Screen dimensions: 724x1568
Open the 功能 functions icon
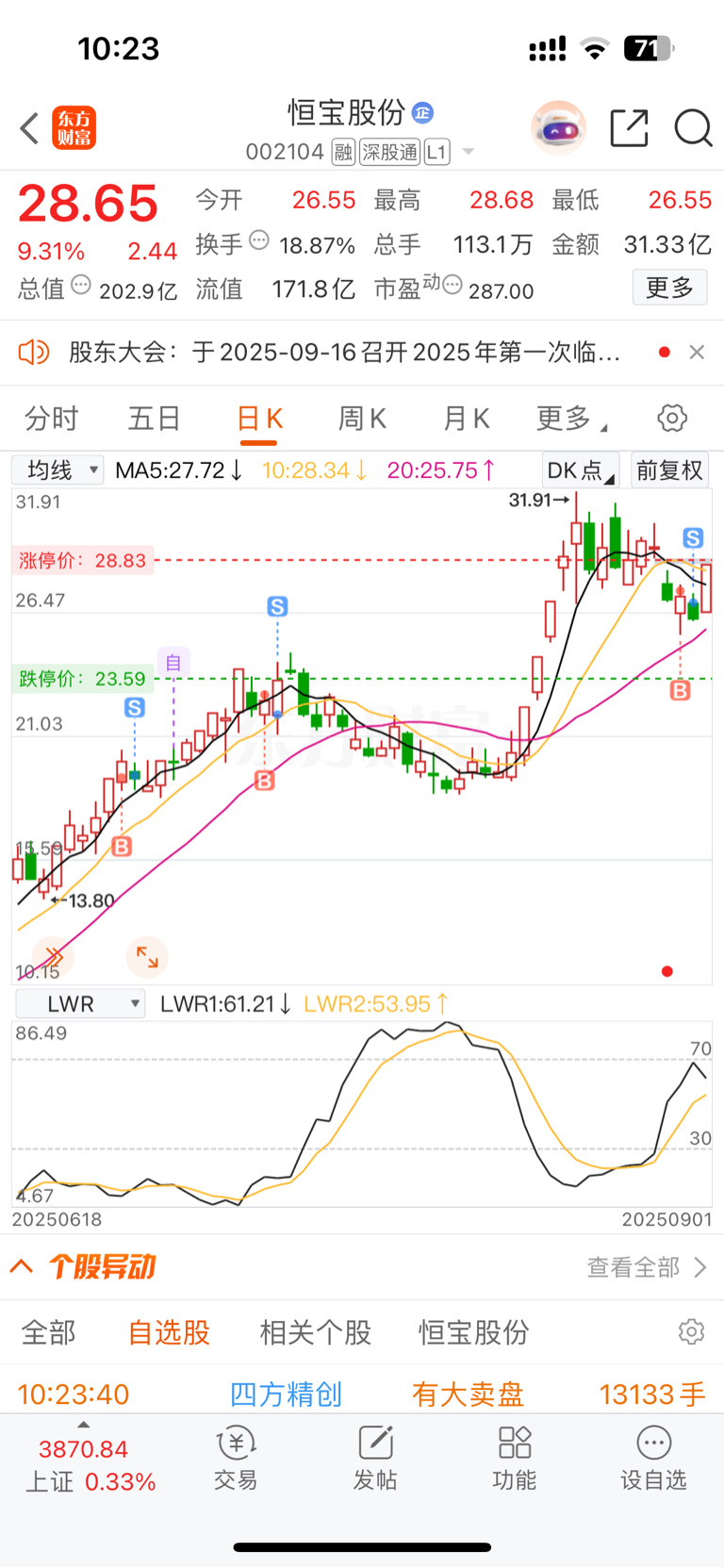[515, 1458]
